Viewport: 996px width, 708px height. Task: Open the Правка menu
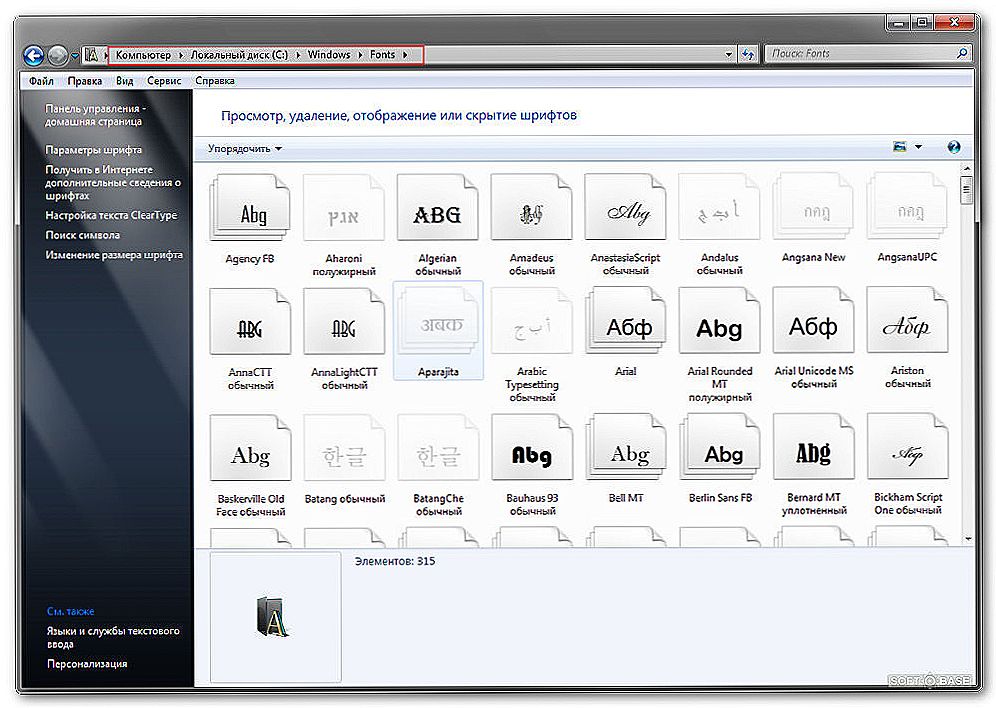point(84,81)
